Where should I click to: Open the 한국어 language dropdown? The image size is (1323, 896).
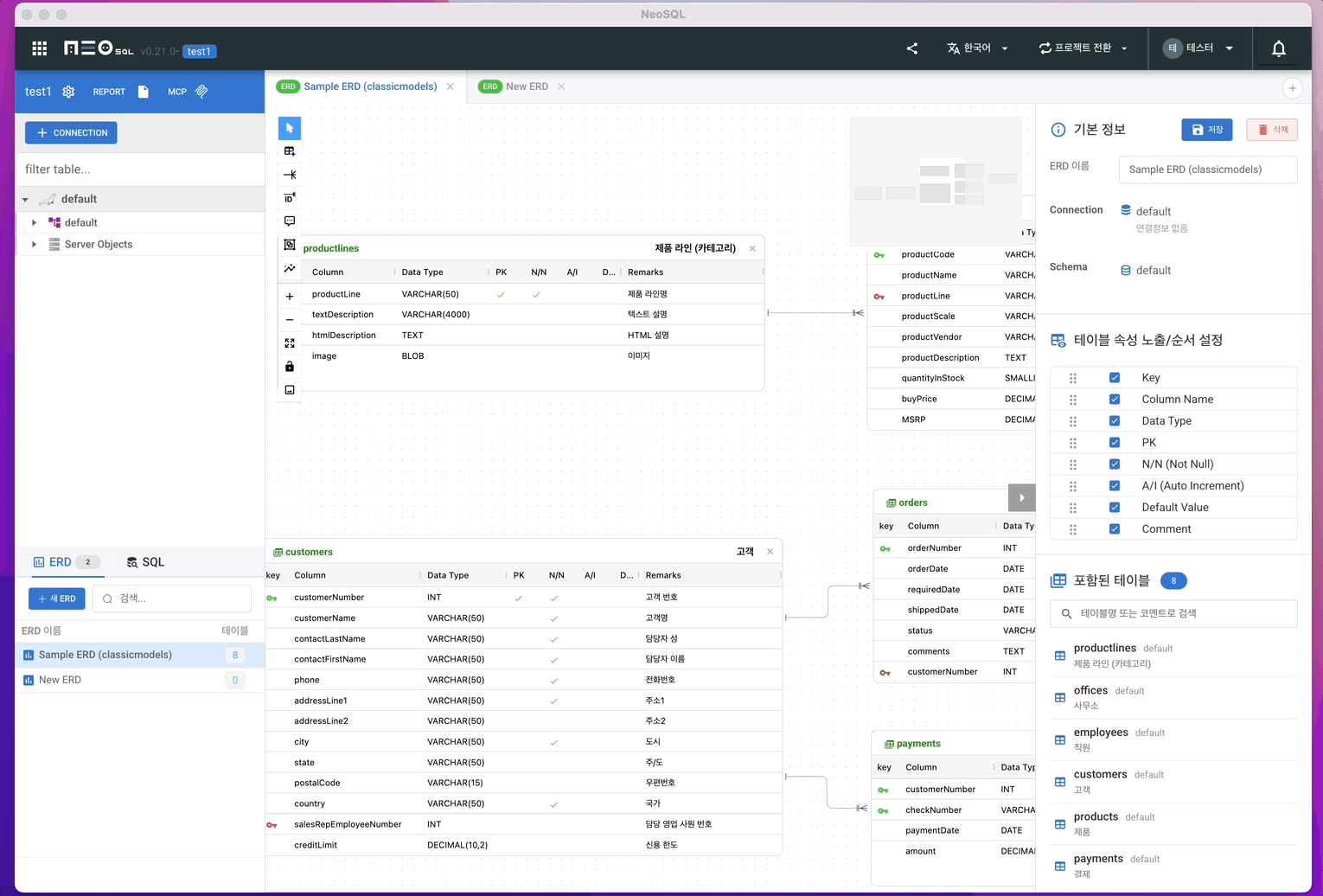click(x=977, y=48)
